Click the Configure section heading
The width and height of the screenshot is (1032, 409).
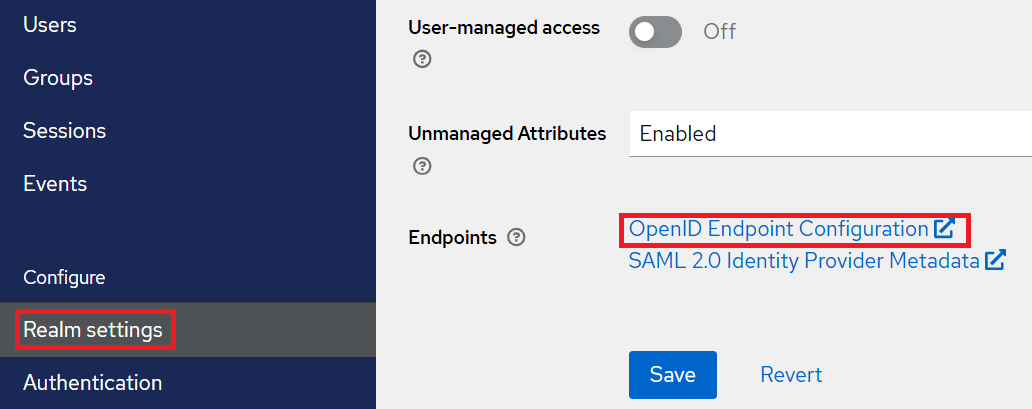[64, 277]
